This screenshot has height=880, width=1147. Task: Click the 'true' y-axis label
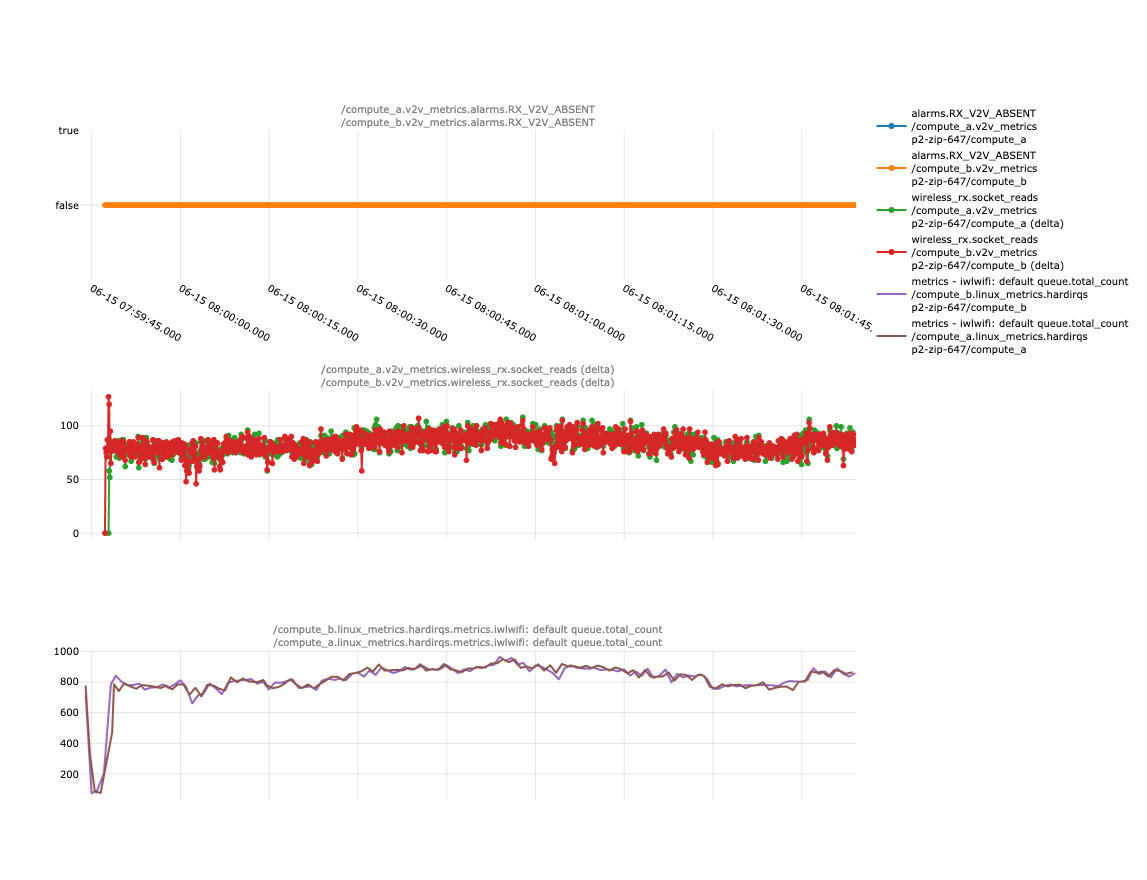point(69,131)
